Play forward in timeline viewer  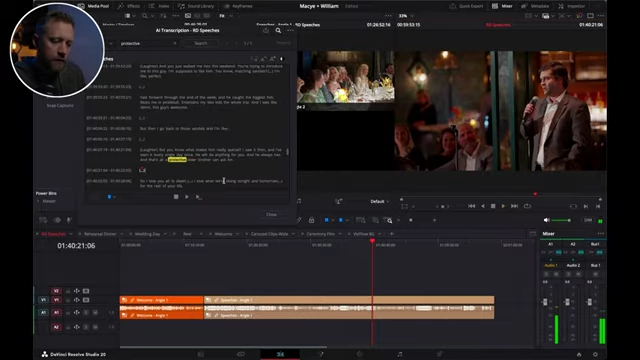tap(503, 206)
